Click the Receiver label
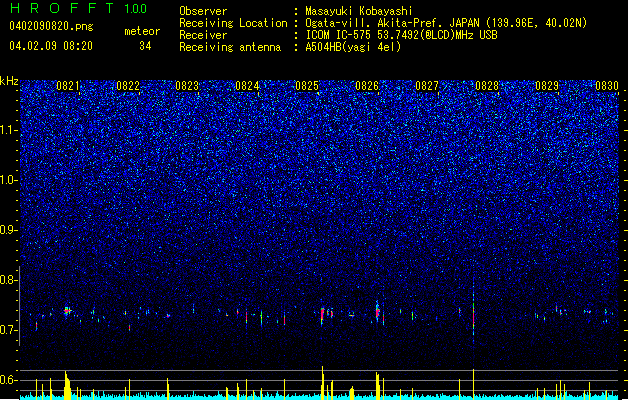629x400 pixels. (x=203, y=35)
